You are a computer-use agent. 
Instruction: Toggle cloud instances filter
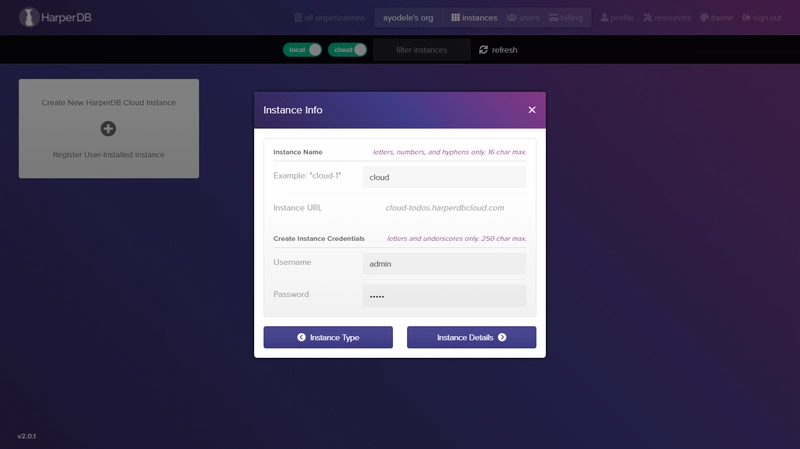347,49
